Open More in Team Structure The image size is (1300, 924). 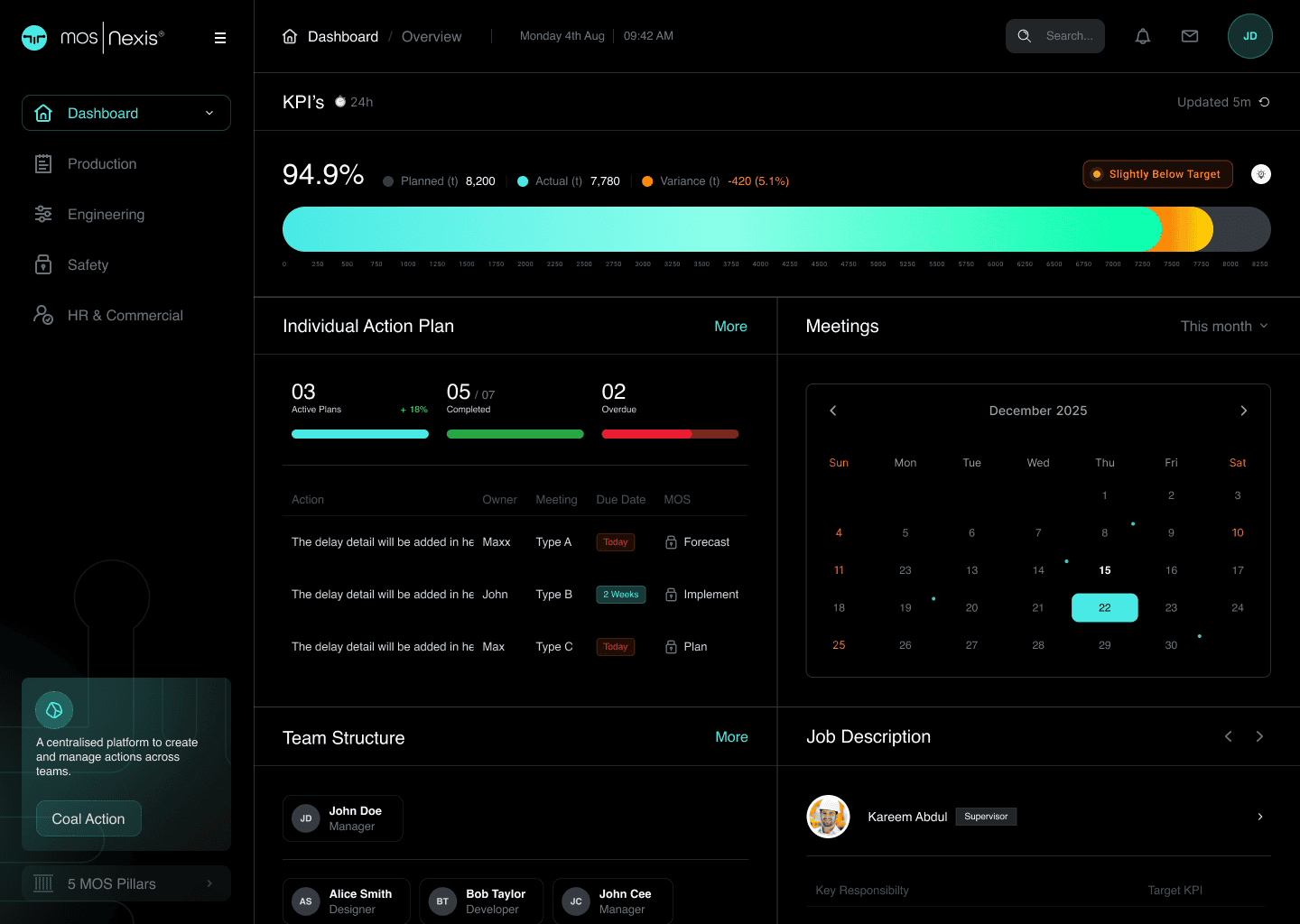(x=731, y=736)
